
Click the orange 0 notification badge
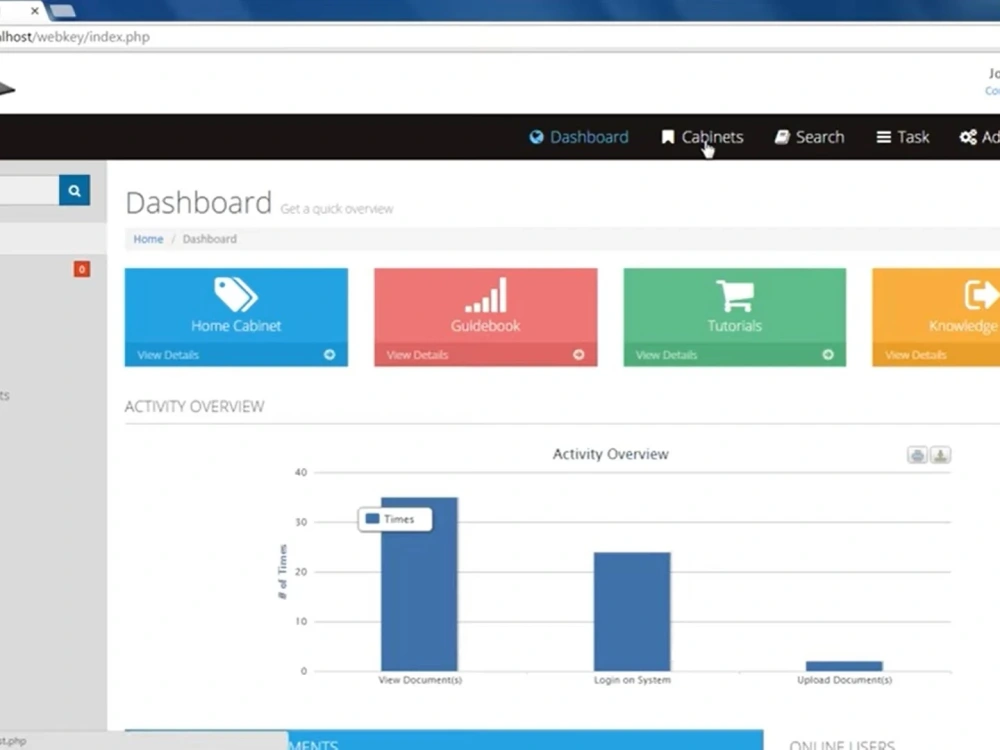(x=82, y=269)
